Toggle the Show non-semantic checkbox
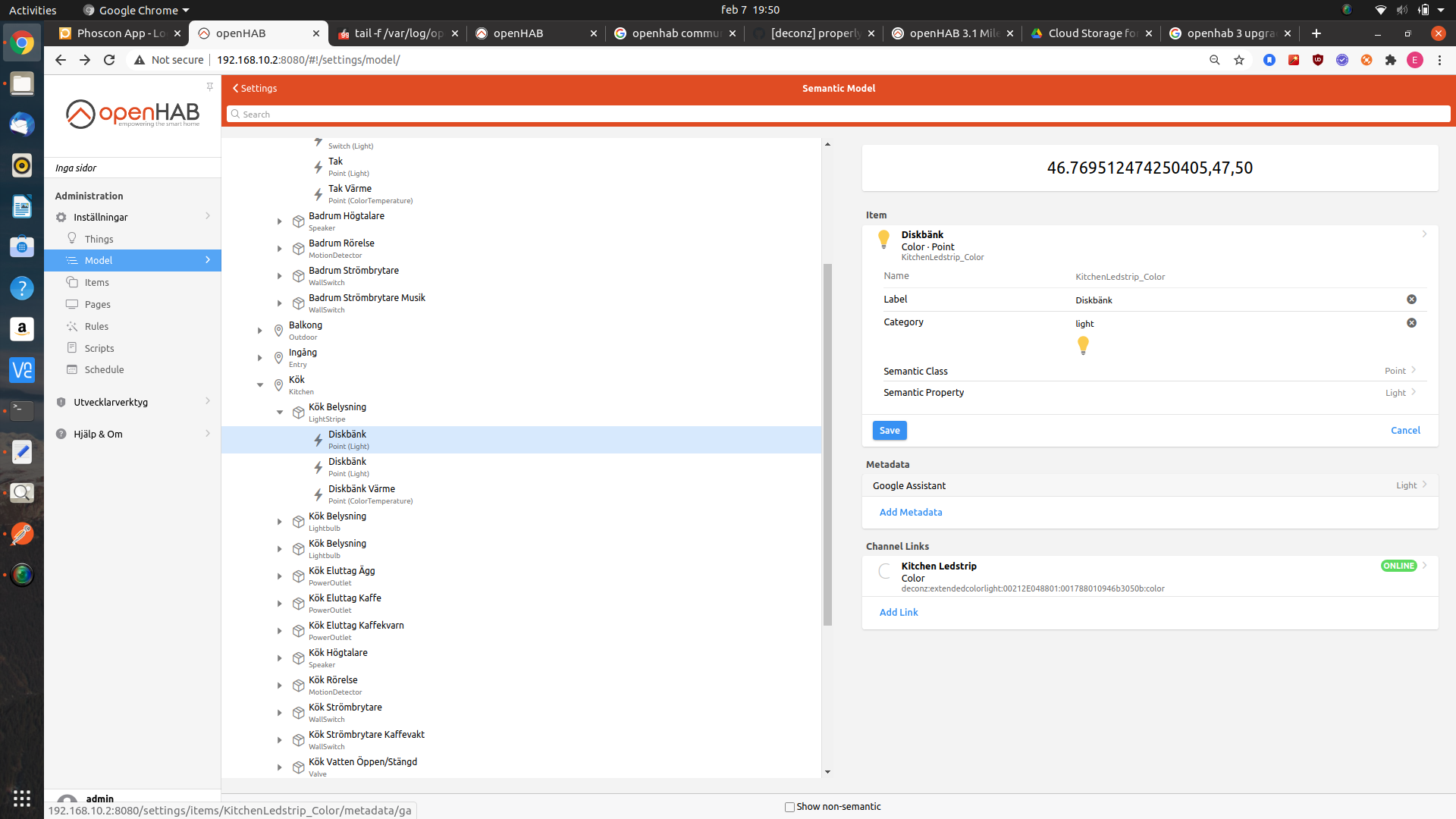The image size is (1456, 819). pyautogui.click(x=789, y=807)
